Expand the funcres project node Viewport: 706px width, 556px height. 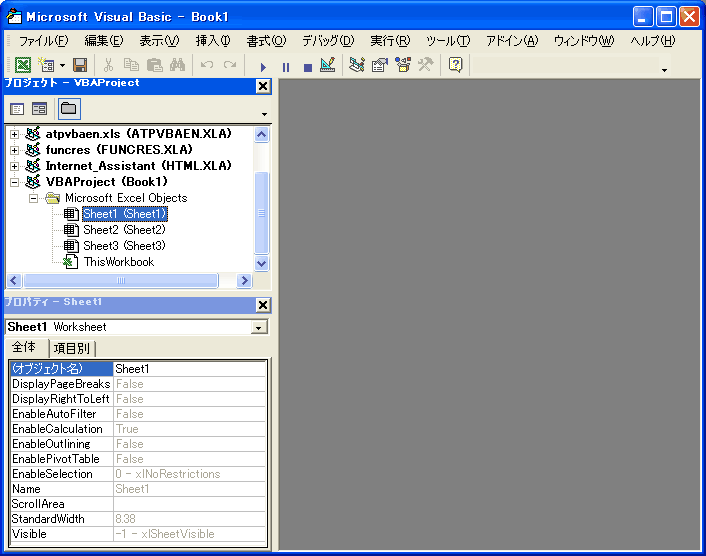click(x=14, y=150)
